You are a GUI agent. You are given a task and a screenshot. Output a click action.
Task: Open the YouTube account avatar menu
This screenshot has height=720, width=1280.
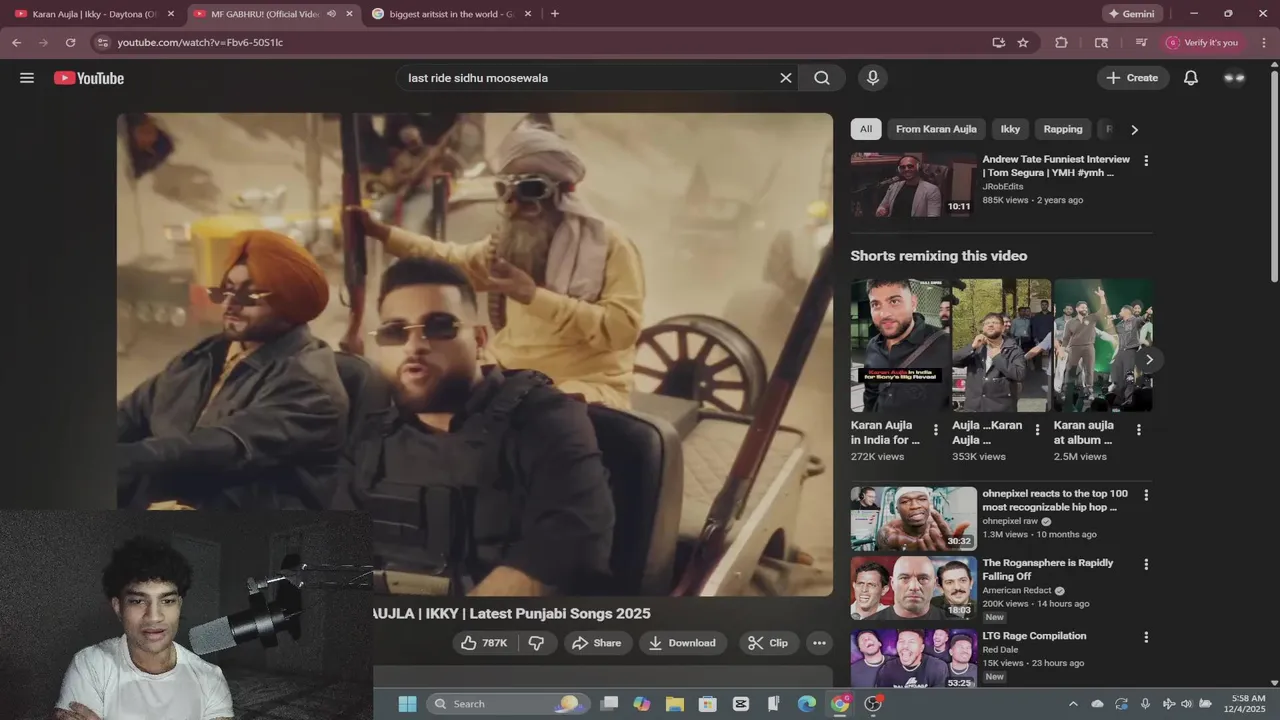point(1234,78)
